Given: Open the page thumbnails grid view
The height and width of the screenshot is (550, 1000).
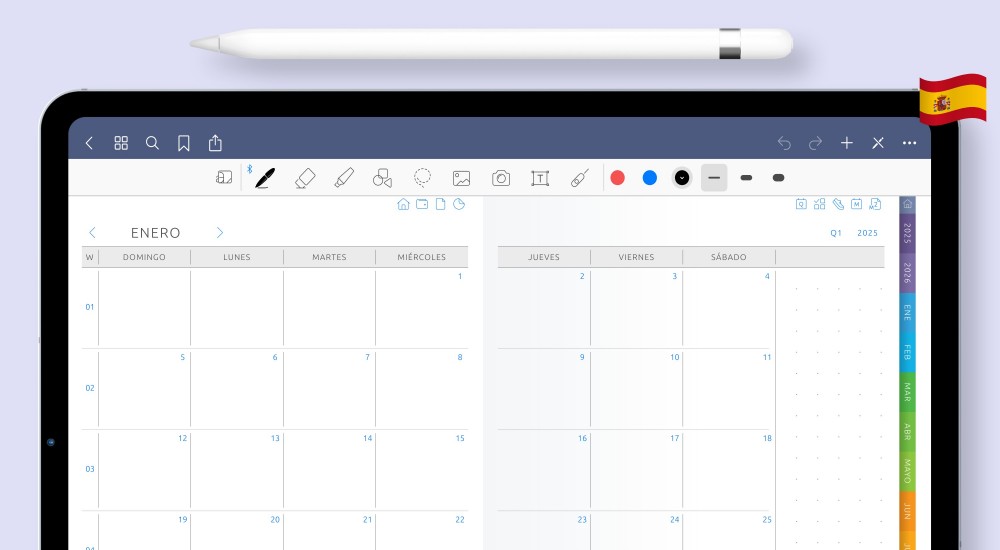Looking at the screenshot, I should 121,143.
